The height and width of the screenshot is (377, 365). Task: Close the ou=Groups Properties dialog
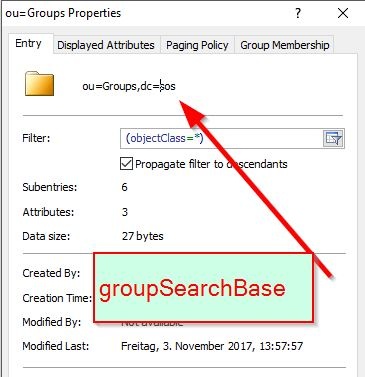pyautogui.click(x=343, y=13)
